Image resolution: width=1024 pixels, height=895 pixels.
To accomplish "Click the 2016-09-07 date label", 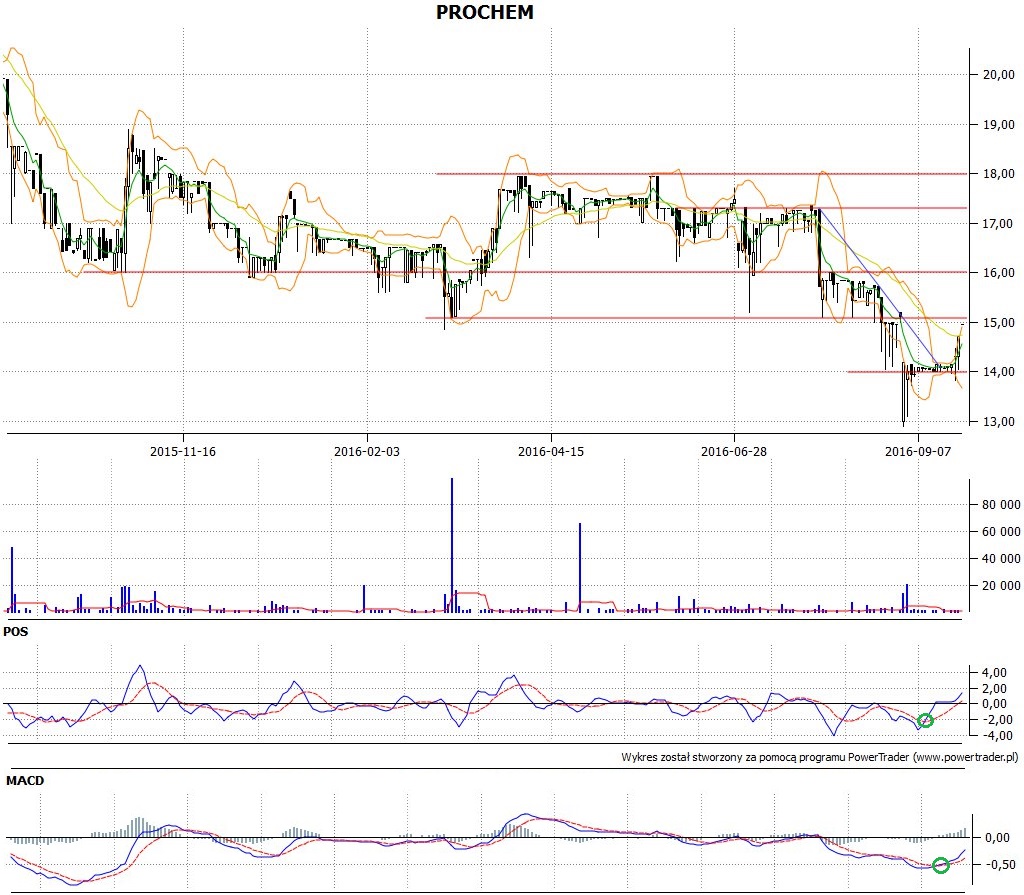I will 918,451.
